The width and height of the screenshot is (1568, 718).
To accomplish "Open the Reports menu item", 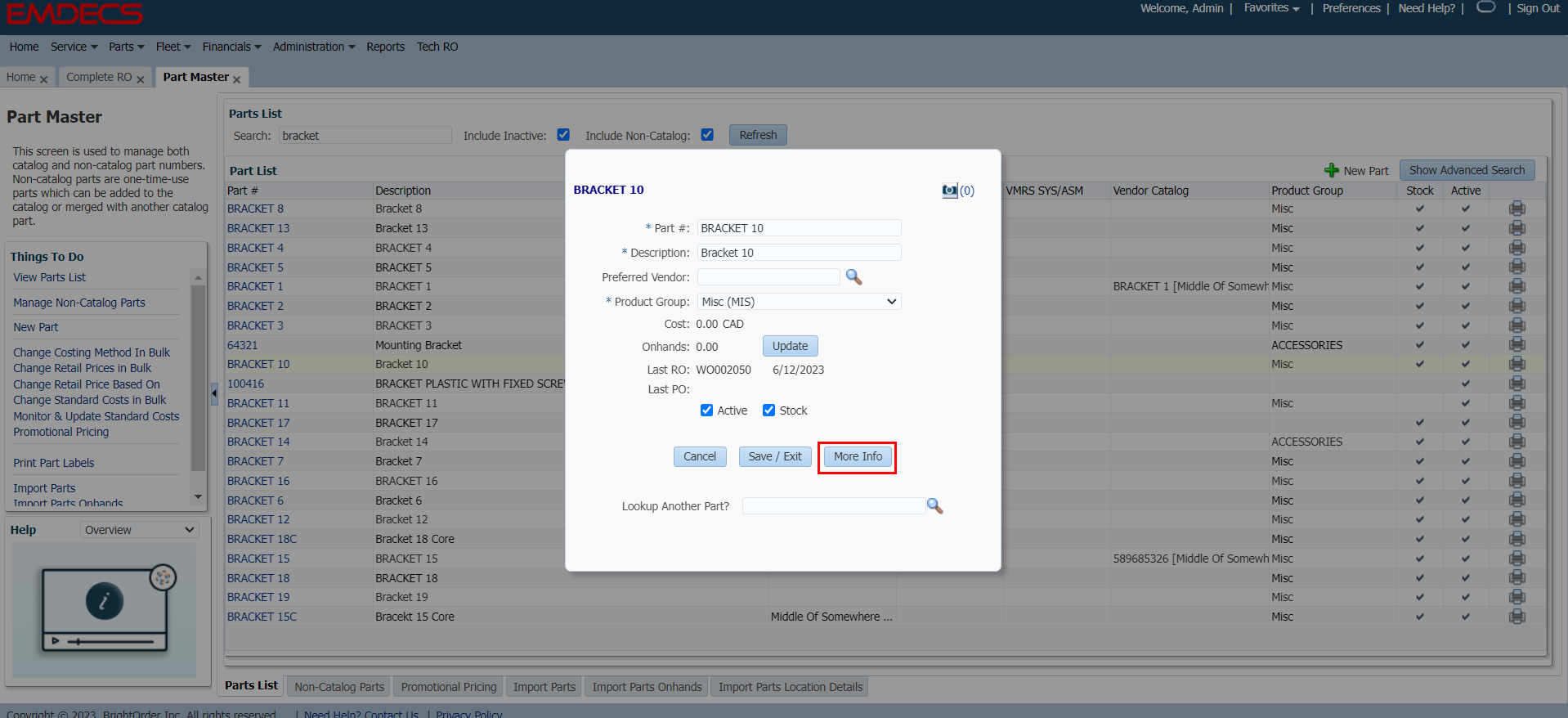I will 386,47.
